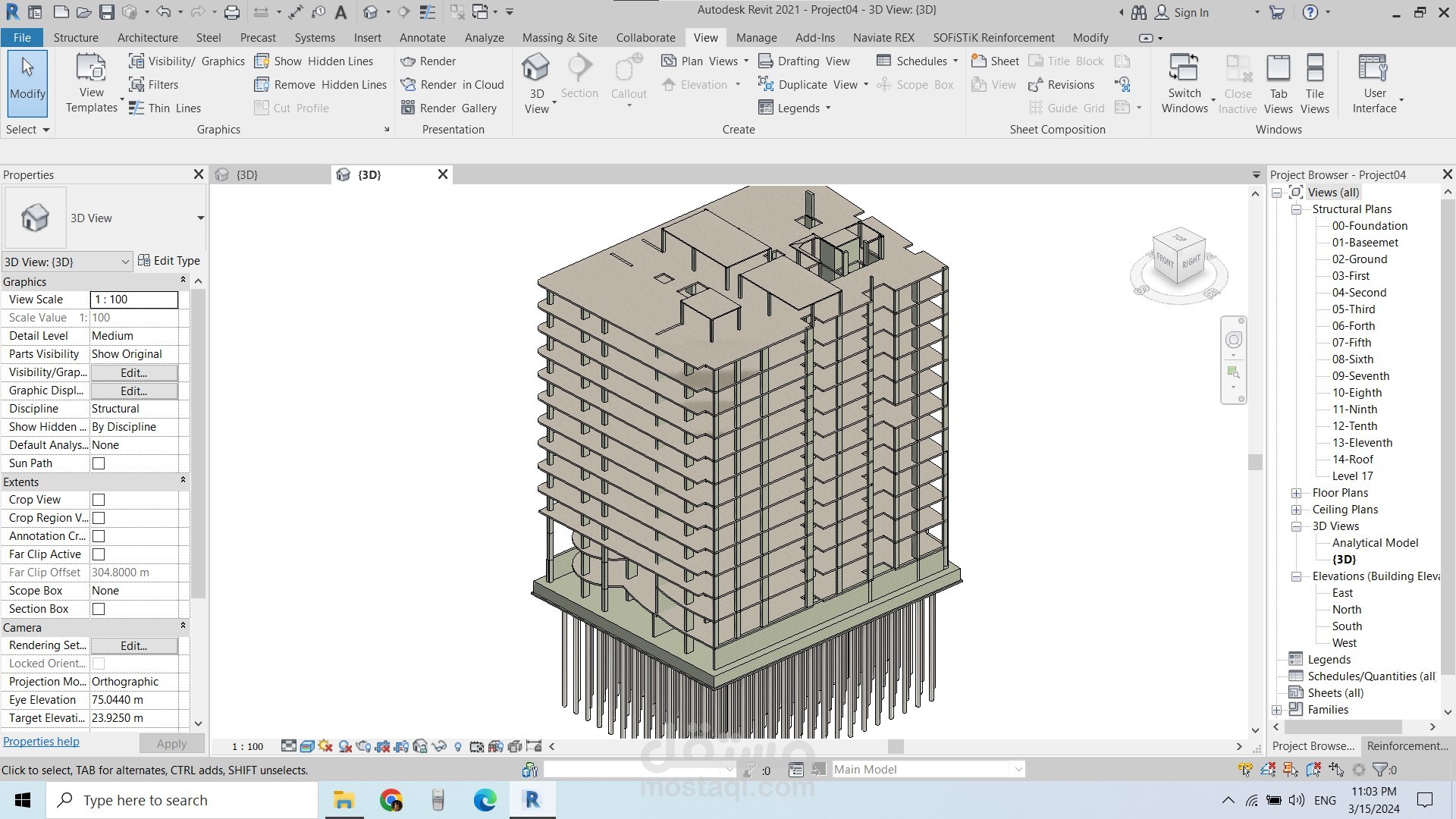
Task: Toggle the Section Box checkbox
Action: tap(99, 609)
